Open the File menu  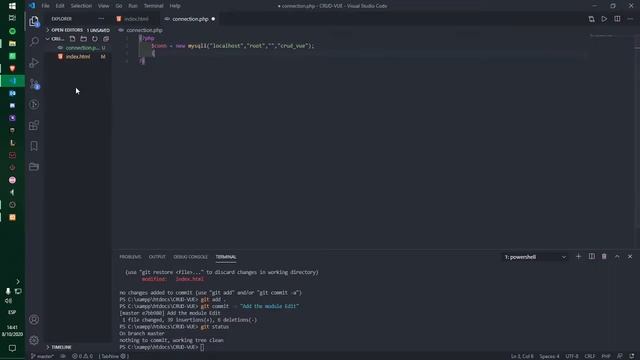45,6
